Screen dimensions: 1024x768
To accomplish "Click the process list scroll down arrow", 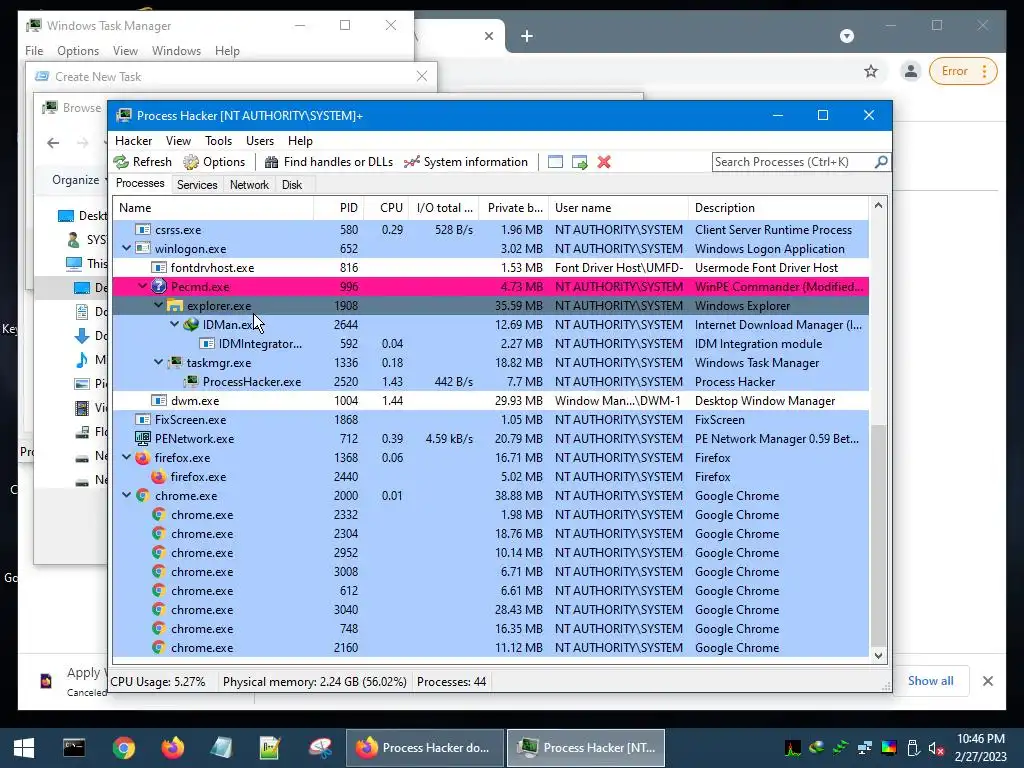I will tap(878, 656).
